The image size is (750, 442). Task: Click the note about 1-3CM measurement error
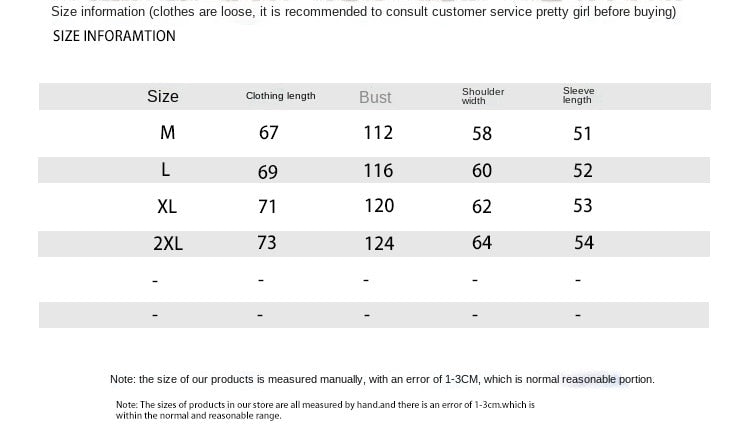[x=382, y=379]
